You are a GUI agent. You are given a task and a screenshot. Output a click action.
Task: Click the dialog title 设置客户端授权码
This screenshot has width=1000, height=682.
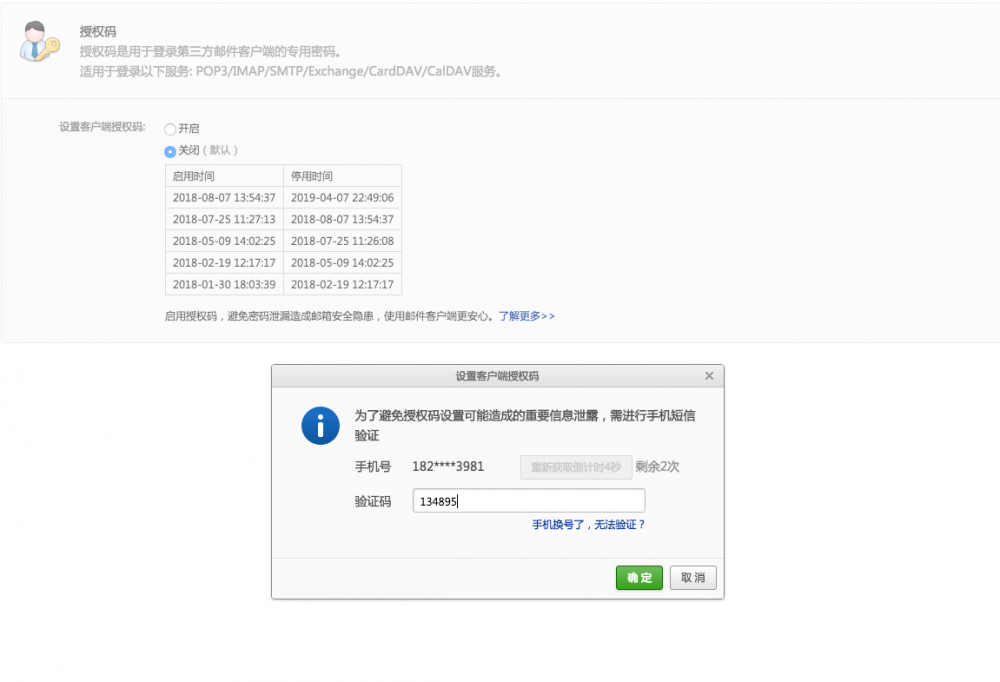click(497, 375)
